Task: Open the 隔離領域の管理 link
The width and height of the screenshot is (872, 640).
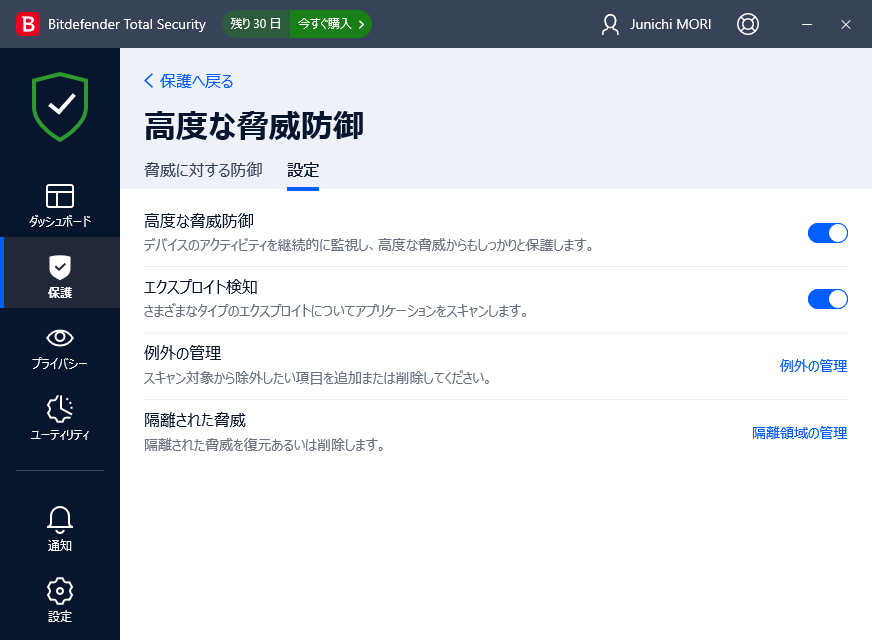Action: click(x=800, y=433)
